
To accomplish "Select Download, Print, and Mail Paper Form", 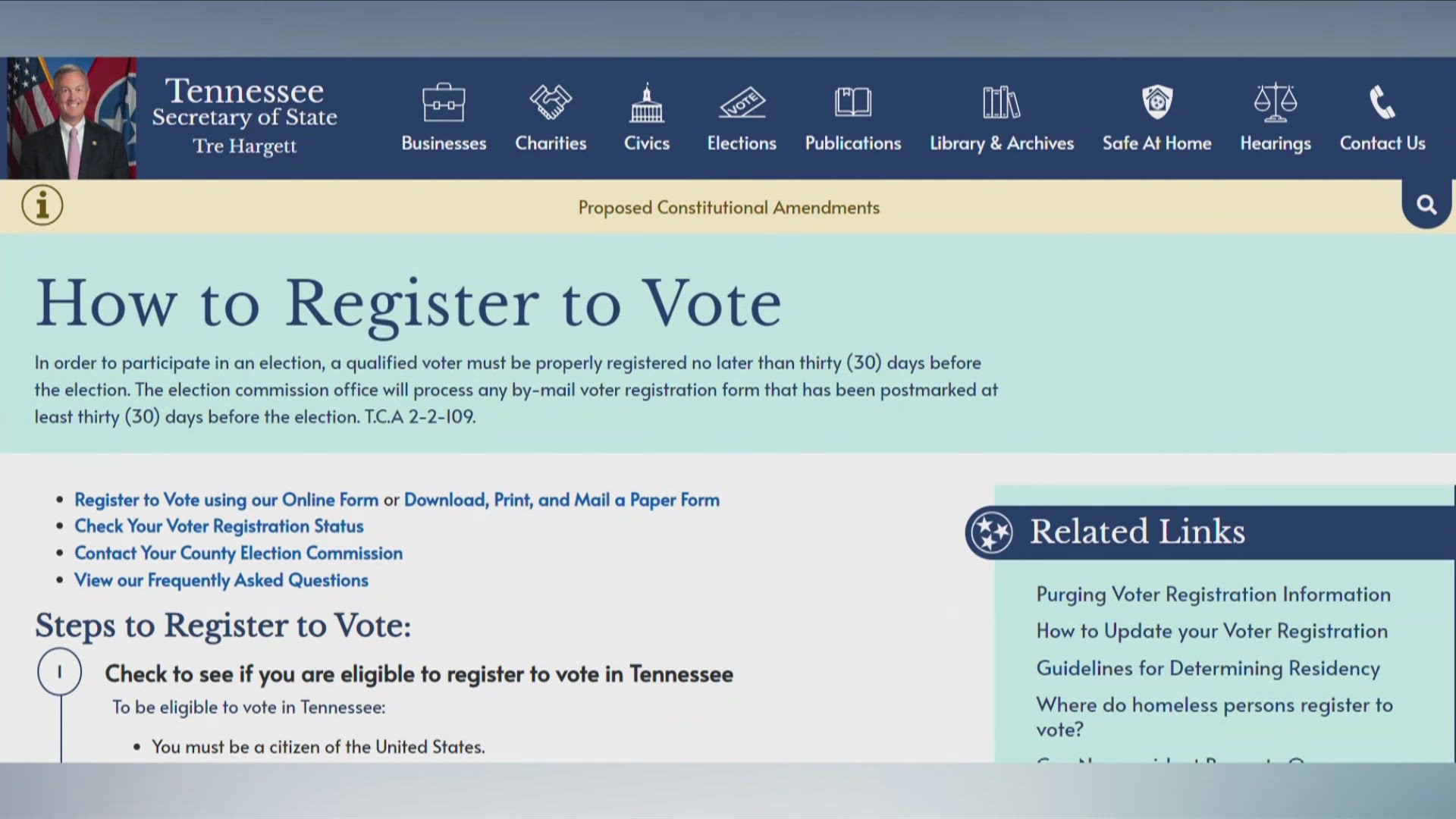I will [x=562, y=499].
